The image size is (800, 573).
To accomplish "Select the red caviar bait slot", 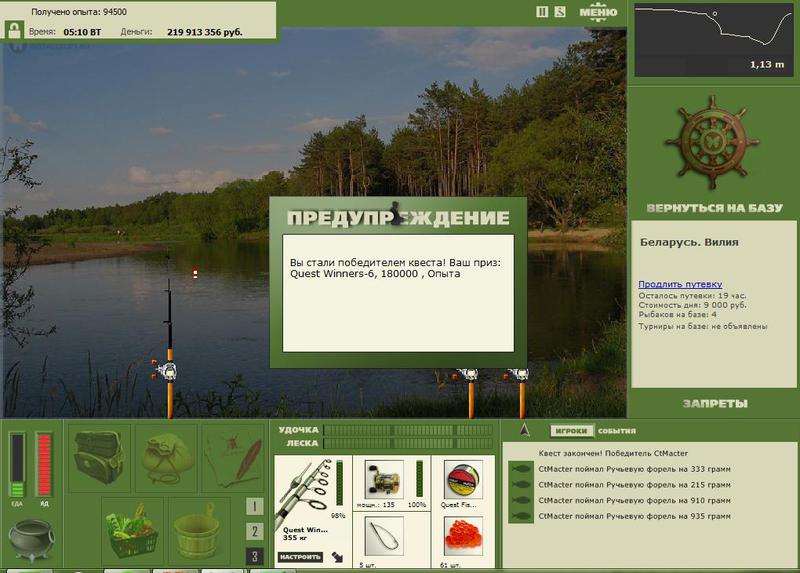I will click(x=463, y=536).
